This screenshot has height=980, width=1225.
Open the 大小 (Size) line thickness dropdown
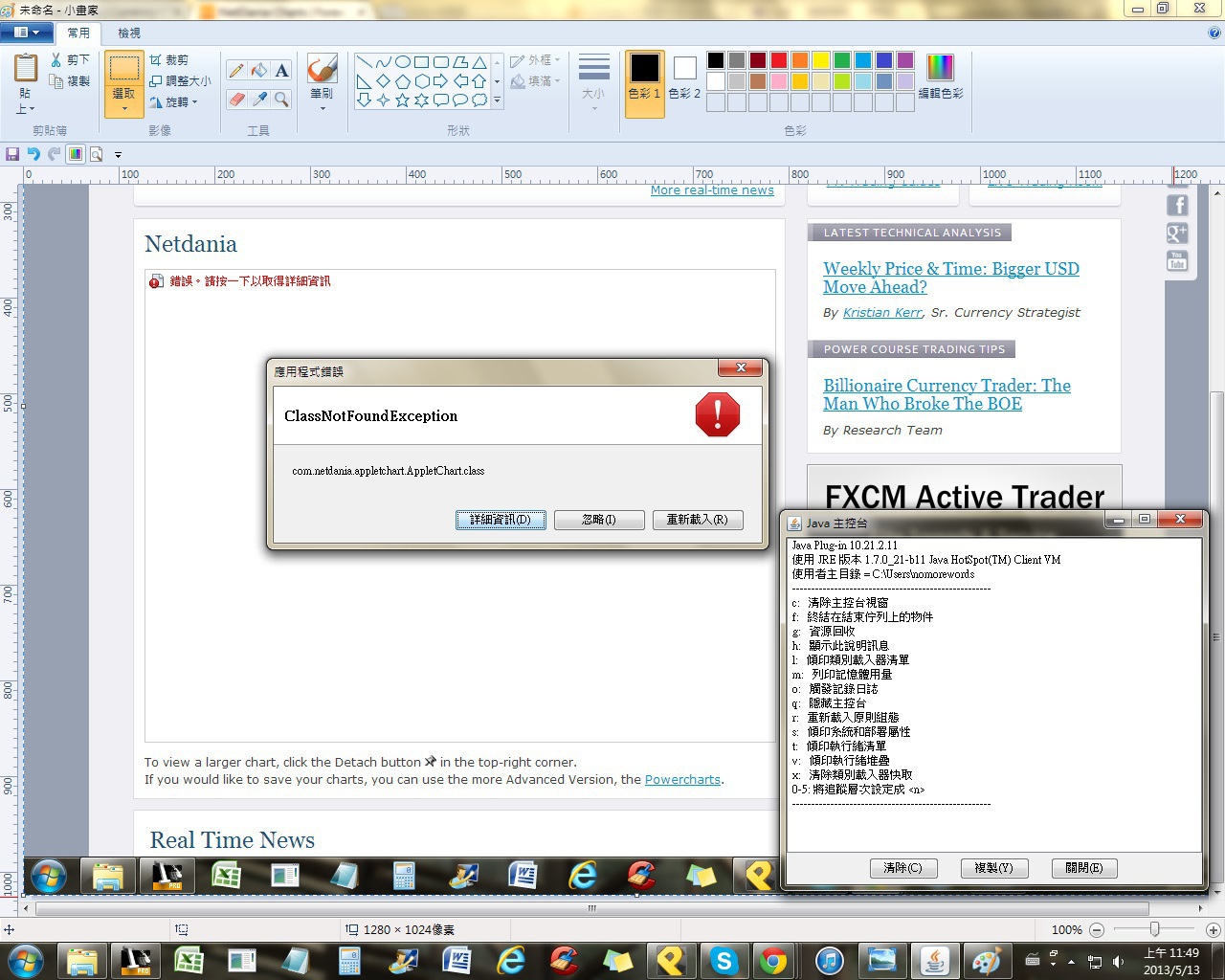(x=593, y=81)
